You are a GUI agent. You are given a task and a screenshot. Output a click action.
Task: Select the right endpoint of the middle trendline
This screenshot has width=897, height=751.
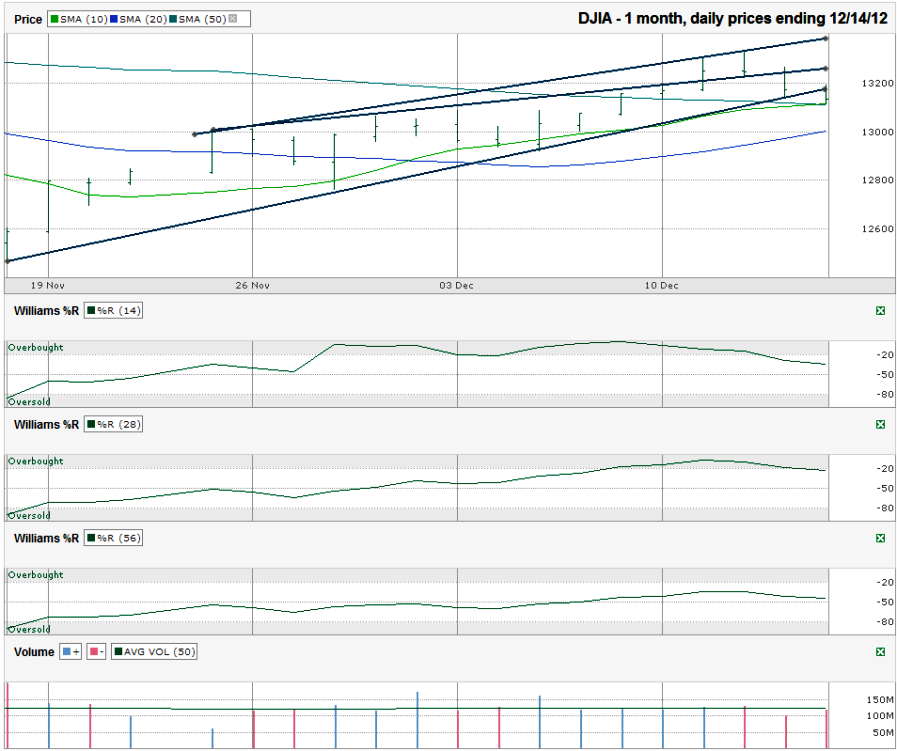825,69
